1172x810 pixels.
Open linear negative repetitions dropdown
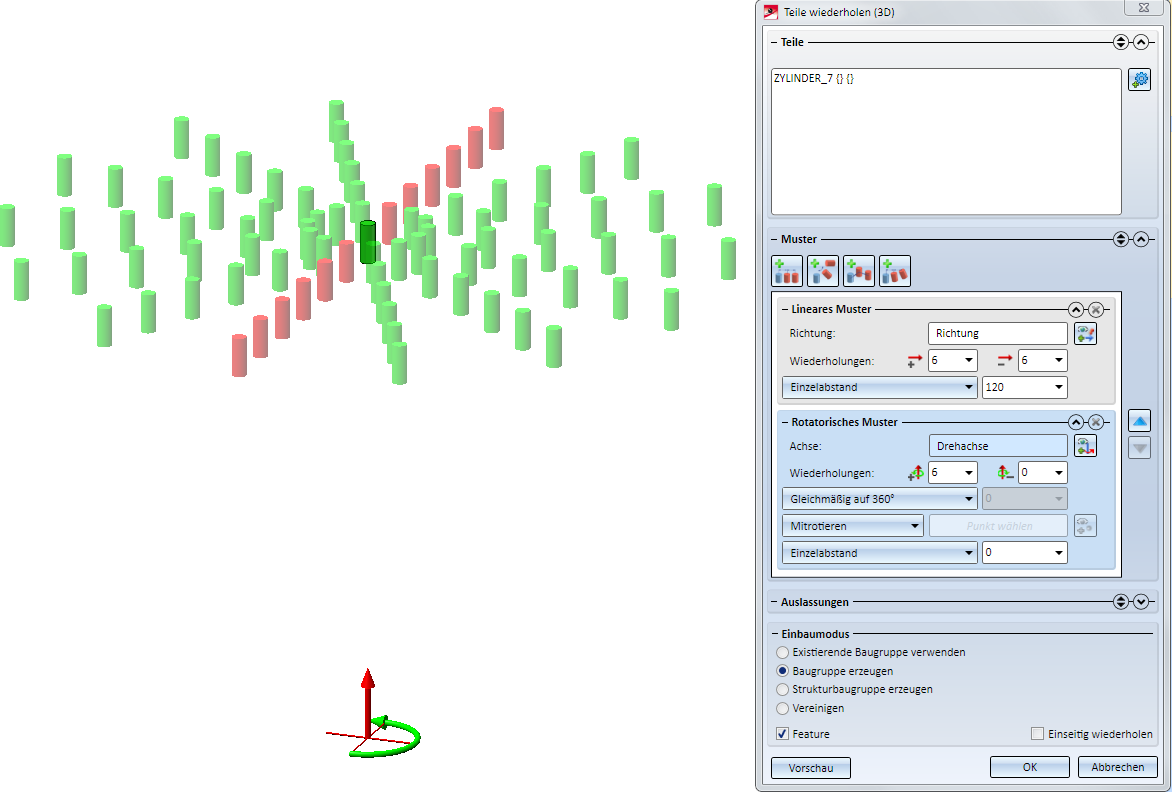(x=1058, y=360)
